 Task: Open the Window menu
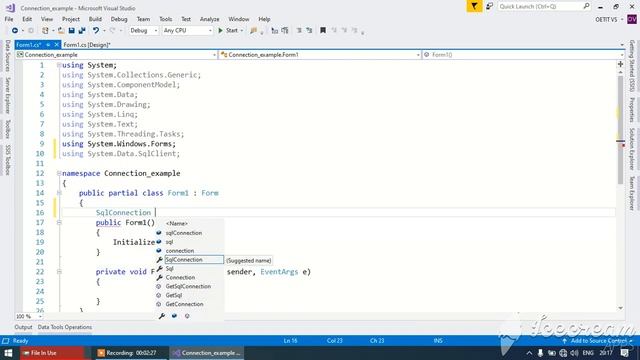click(239, 19)
